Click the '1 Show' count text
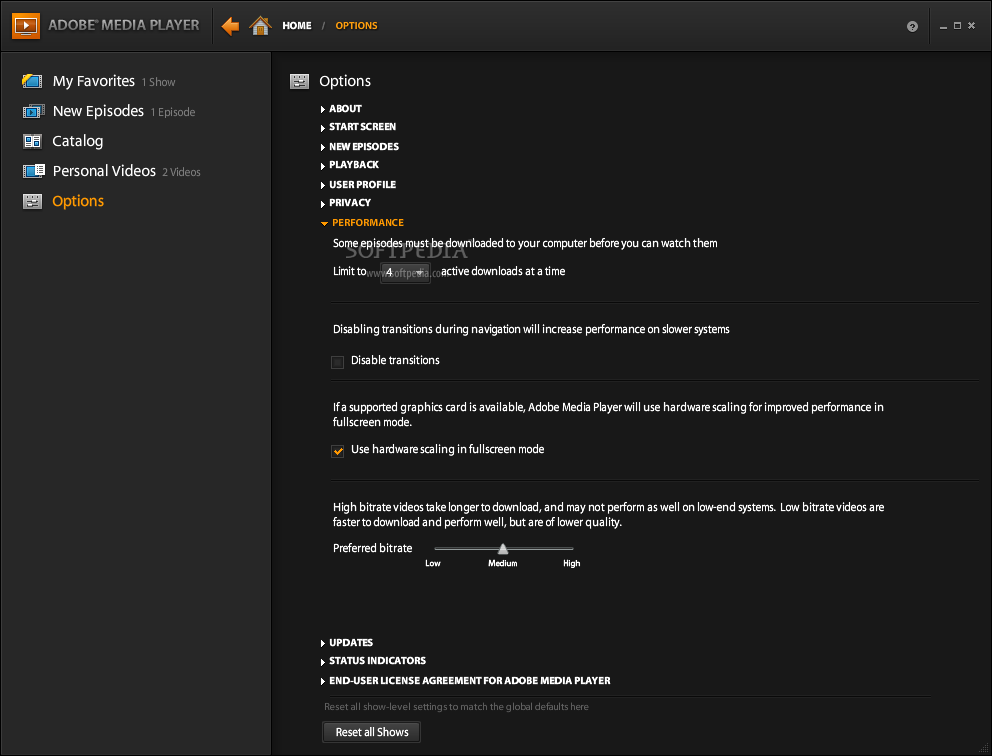The image size is (992, 756). coord(158,82)
